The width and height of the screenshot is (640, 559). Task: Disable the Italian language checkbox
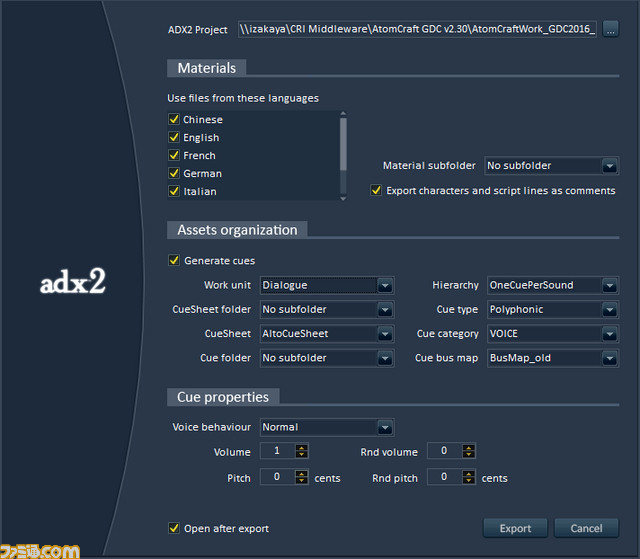point(174,191)
